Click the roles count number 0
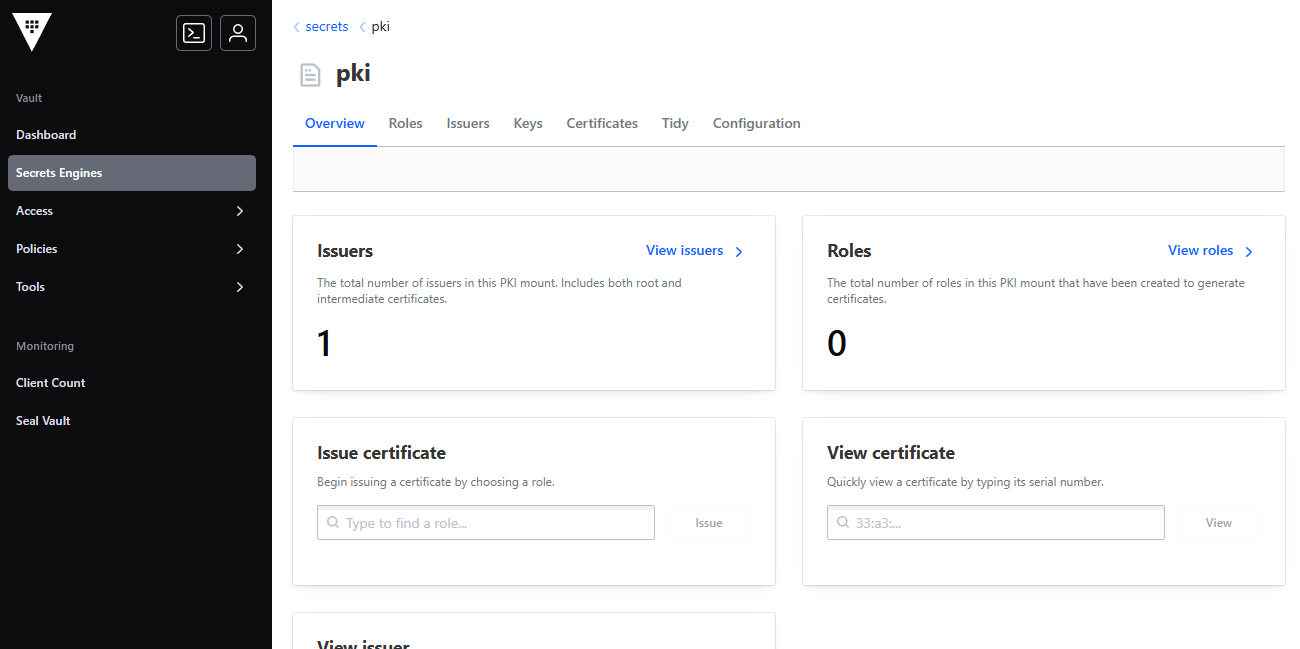Image resolution: width=1300 pixels, height=649 pixels. pos(837,344)
